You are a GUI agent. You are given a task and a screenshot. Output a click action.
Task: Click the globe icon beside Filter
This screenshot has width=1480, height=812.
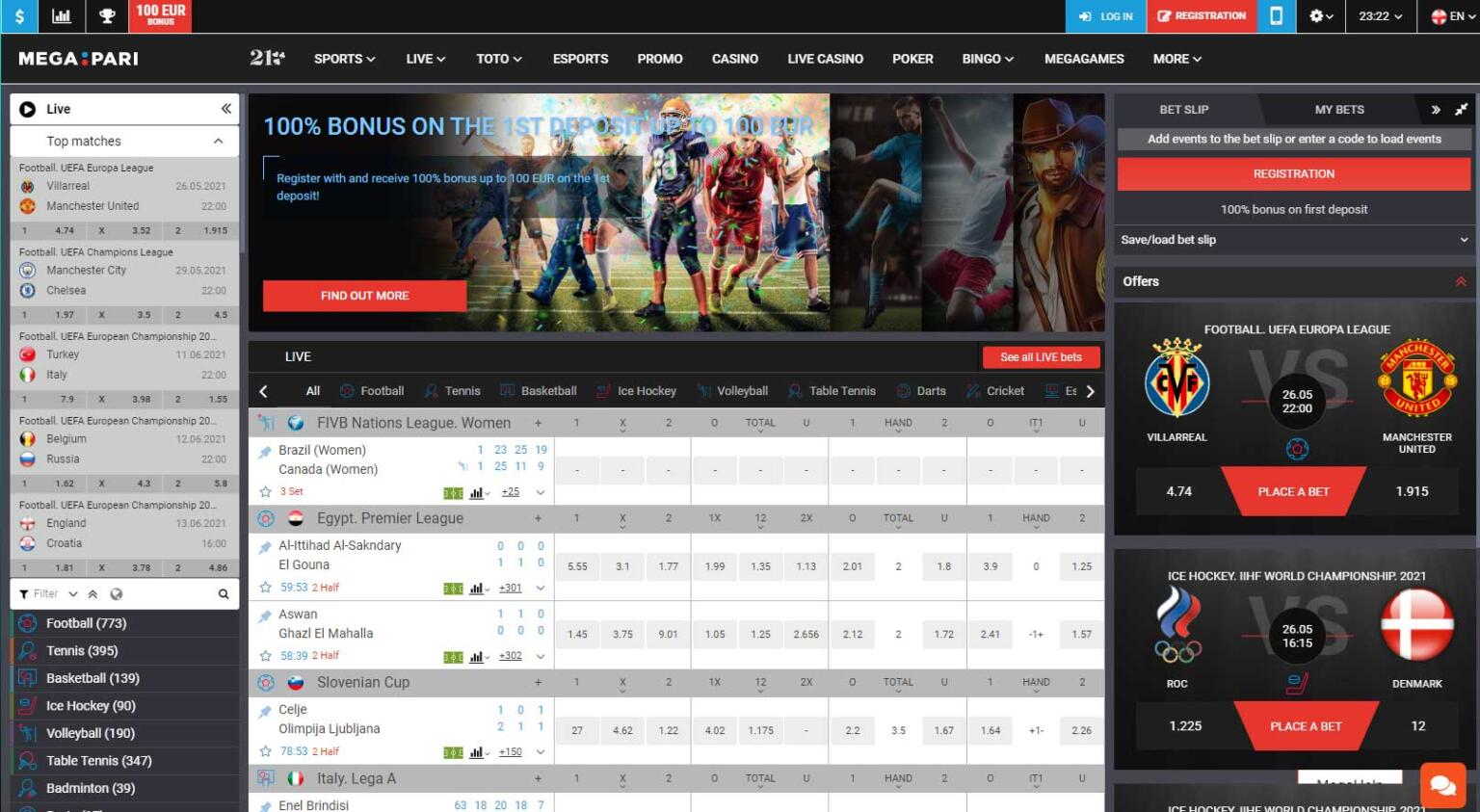(x=117, y=594)
